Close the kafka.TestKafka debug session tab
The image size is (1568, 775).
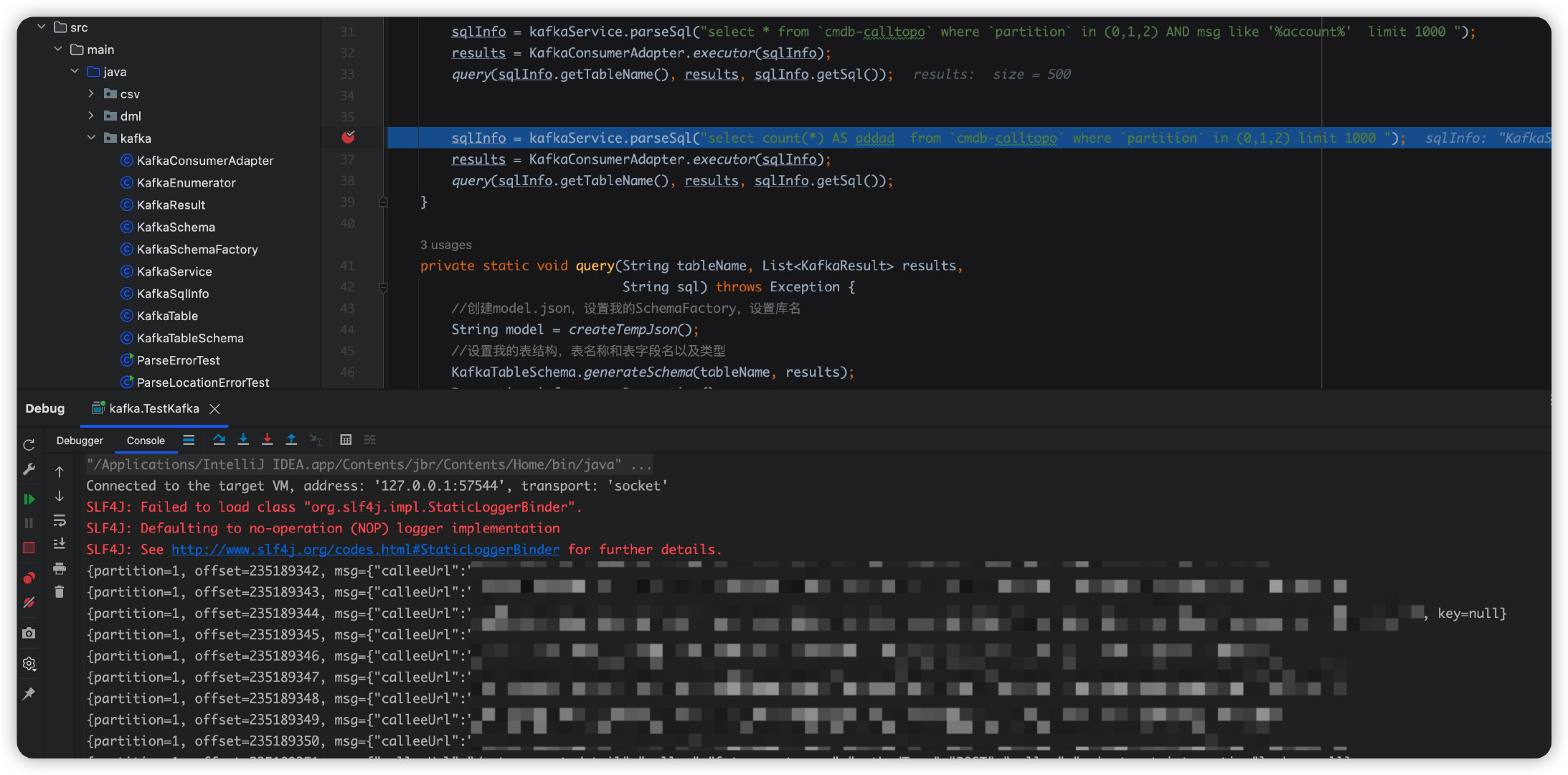(214, 409)
